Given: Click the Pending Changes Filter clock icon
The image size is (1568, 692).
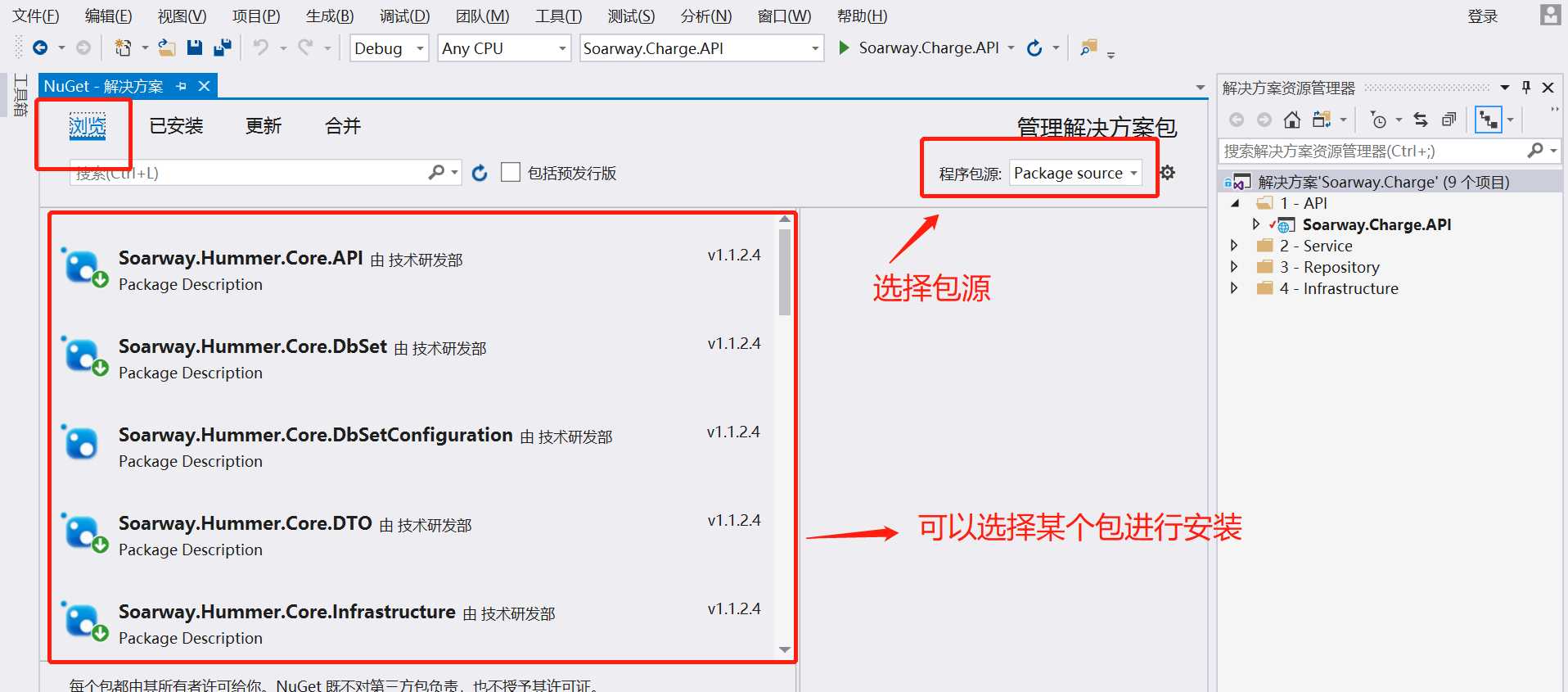Looking at the screenshot, I should 1379,120.
